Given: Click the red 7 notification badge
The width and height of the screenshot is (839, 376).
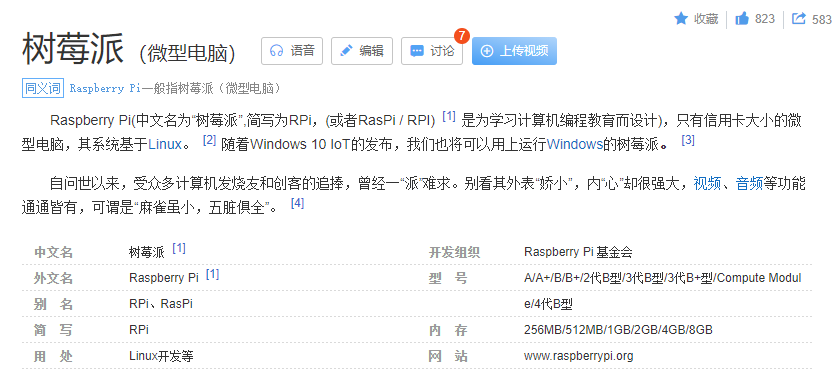Looking at the screenshot, I should coord(461,36).
